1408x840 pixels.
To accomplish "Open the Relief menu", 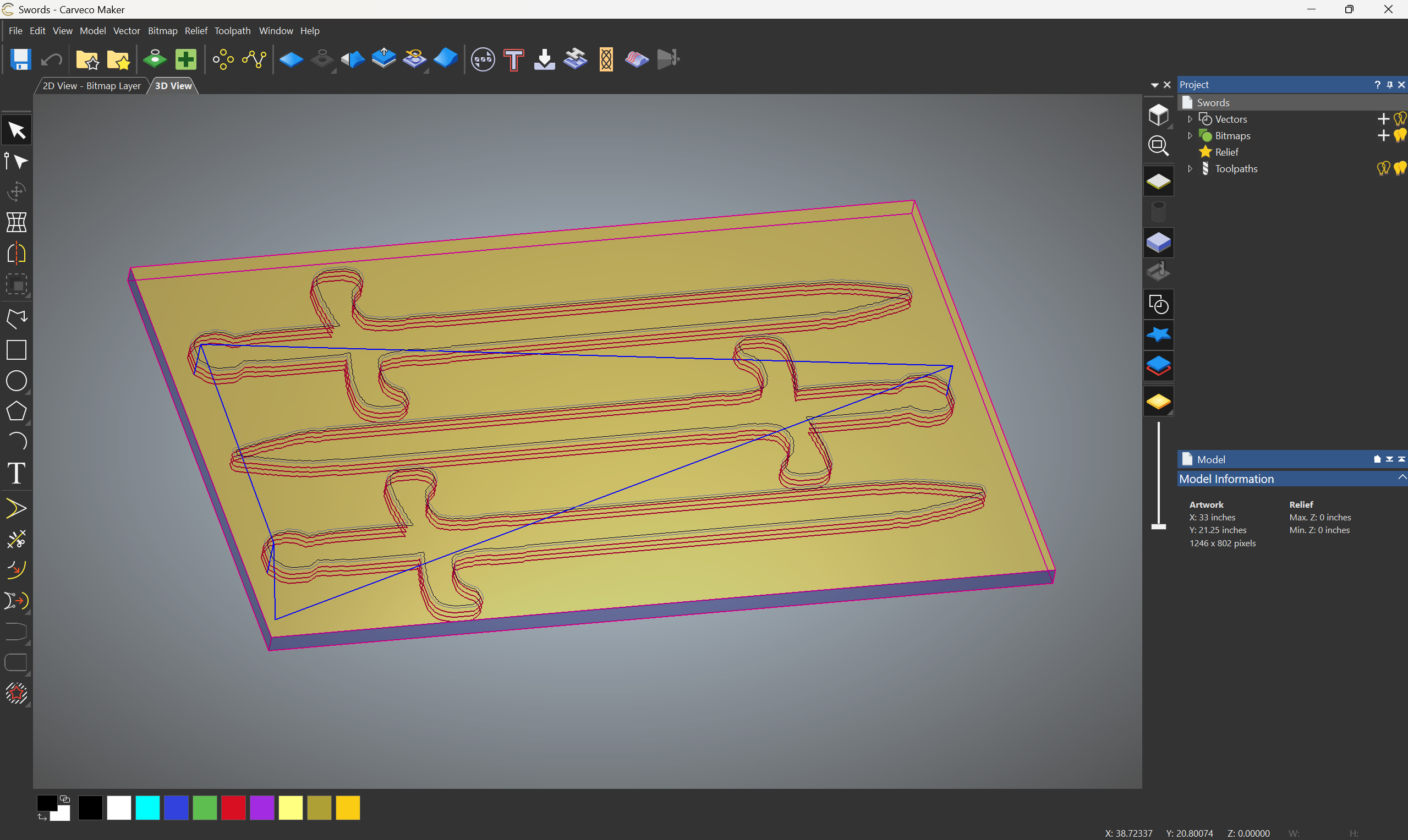I will point(196,31).
